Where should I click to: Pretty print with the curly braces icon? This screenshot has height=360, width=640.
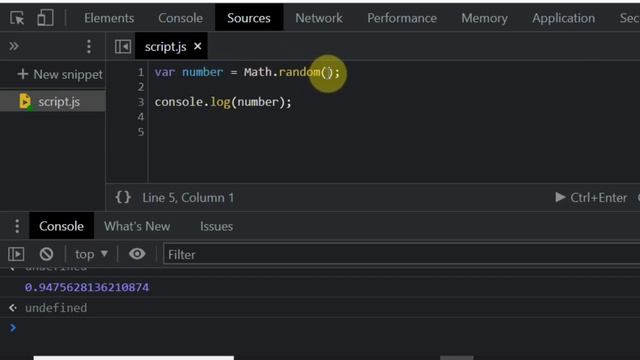click(123, 198)
